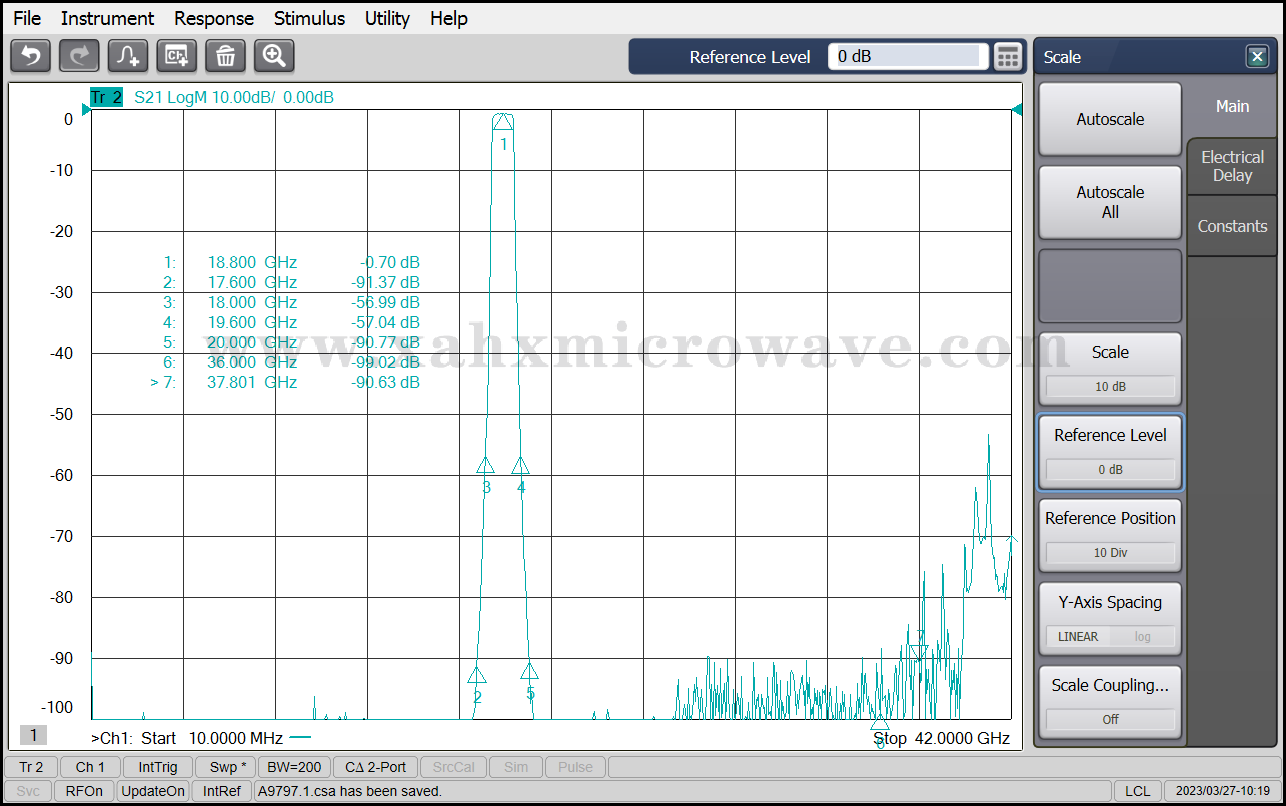The image size is (1286, 806).
Task: Open the Utility menu
Action: (387, 18)
